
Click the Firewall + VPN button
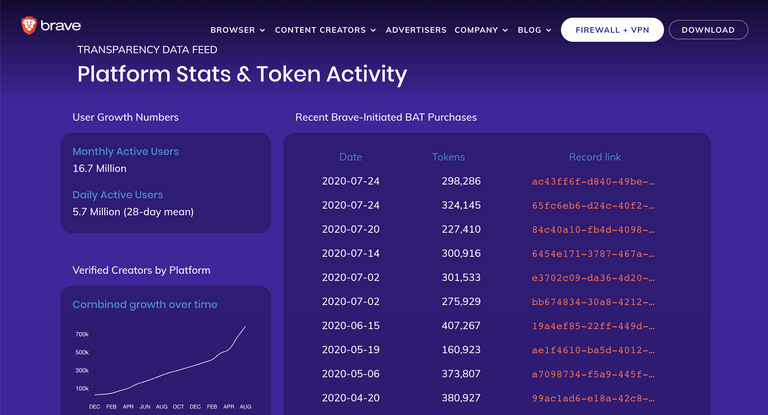tap(612, 30)
